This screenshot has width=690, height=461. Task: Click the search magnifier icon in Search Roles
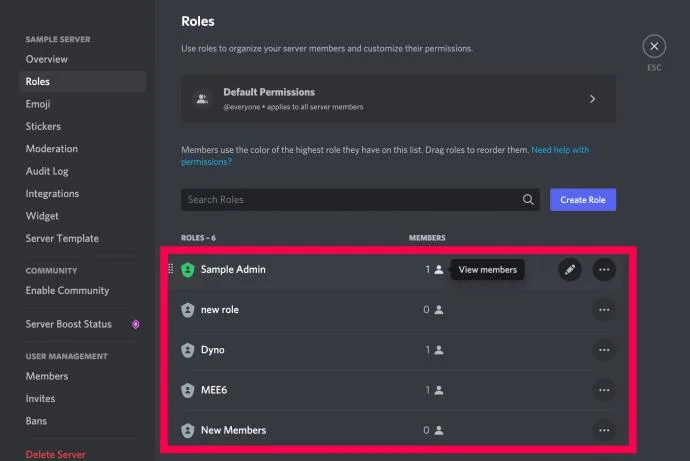[x=528, y=200]
